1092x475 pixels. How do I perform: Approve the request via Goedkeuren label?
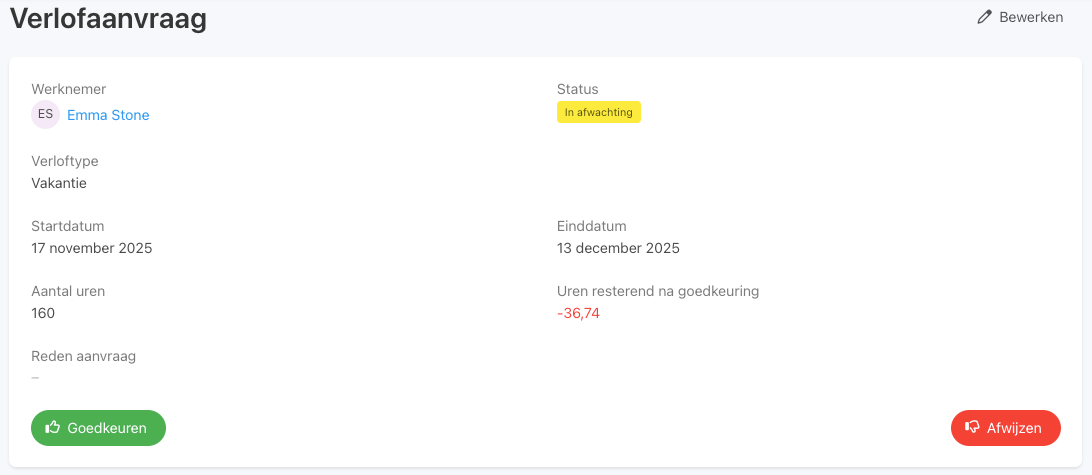pos(107,428)
